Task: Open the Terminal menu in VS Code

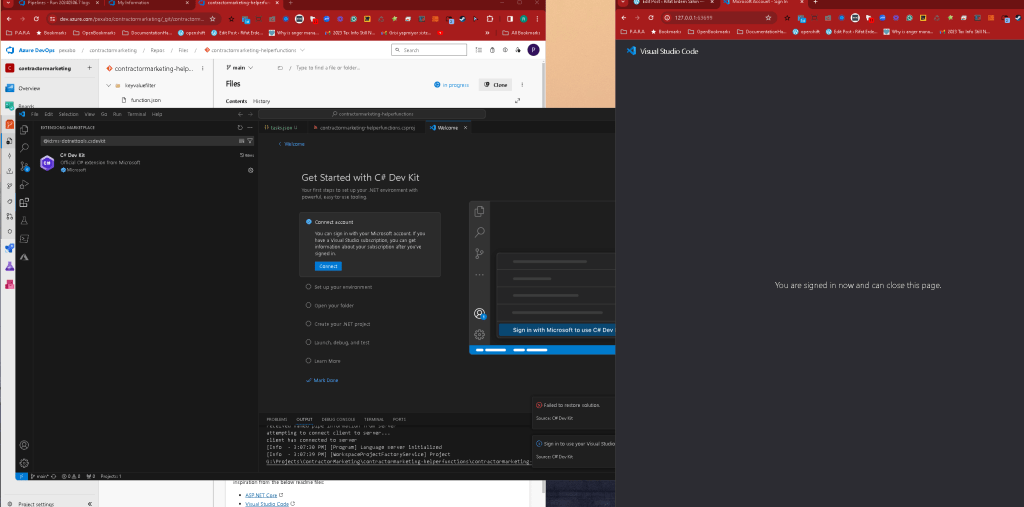Action: pyautogui.click(x=136, y=114)
